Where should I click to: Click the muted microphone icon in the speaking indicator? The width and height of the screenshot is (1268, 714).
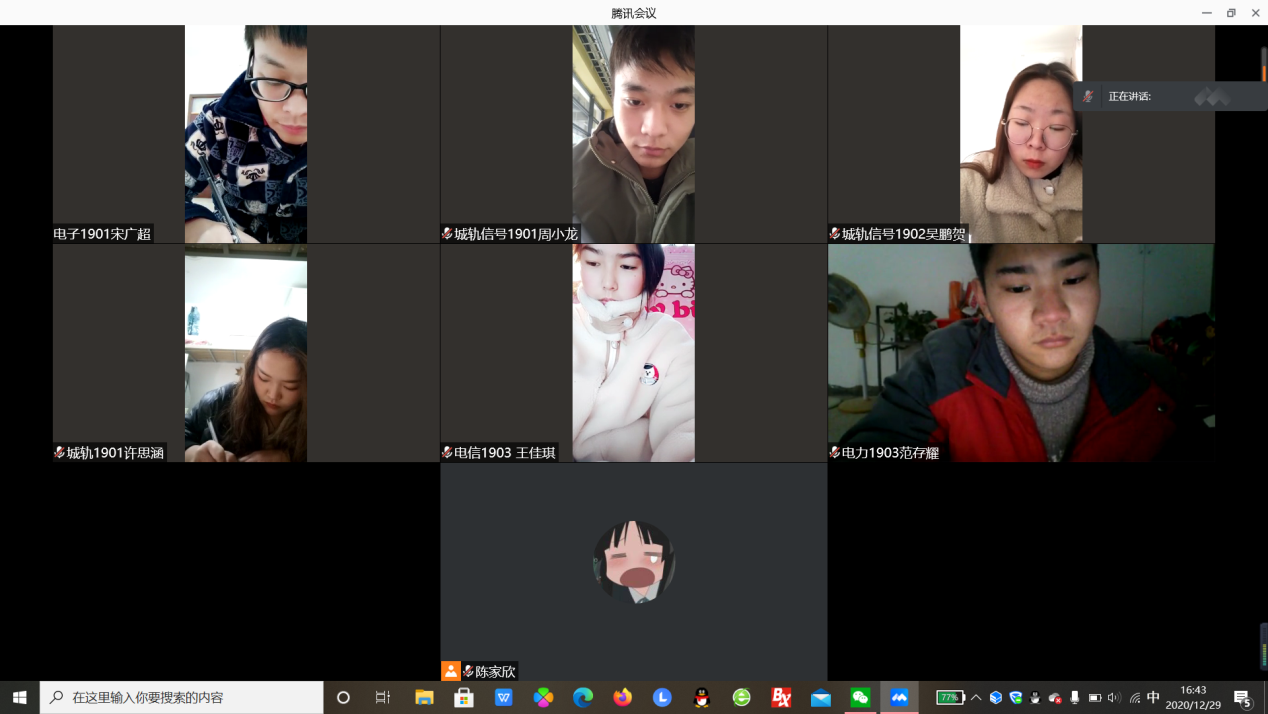(1088, 97)
